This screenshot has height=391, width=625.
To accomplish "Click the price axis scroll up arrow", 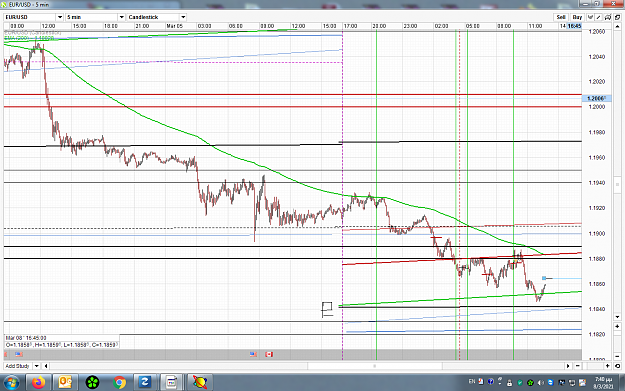I will click(617, 26).
